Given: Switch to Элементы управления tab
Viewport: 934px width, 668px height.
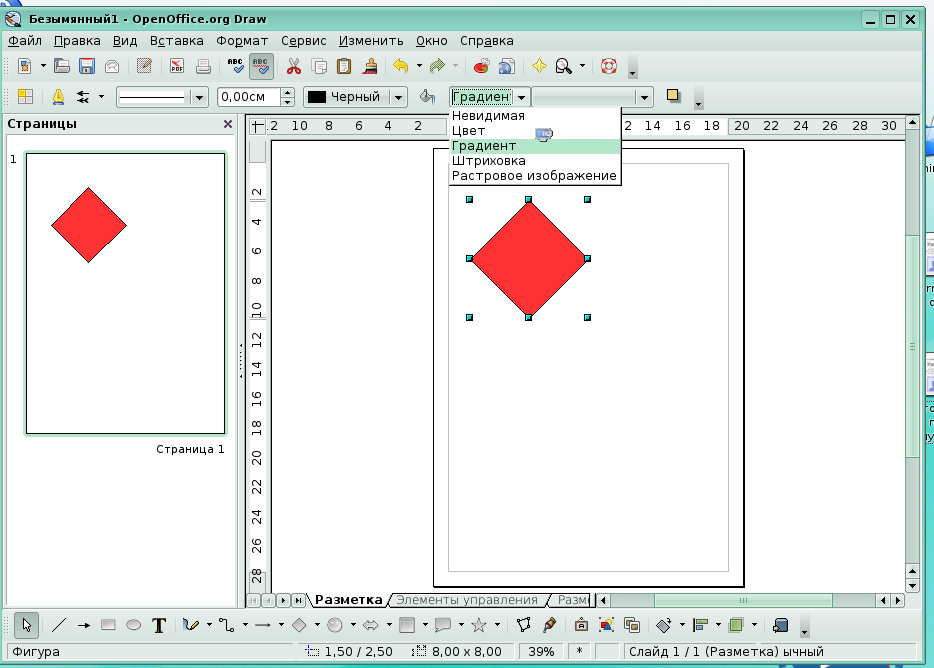Looking at the screenshot, I should 466,600.
